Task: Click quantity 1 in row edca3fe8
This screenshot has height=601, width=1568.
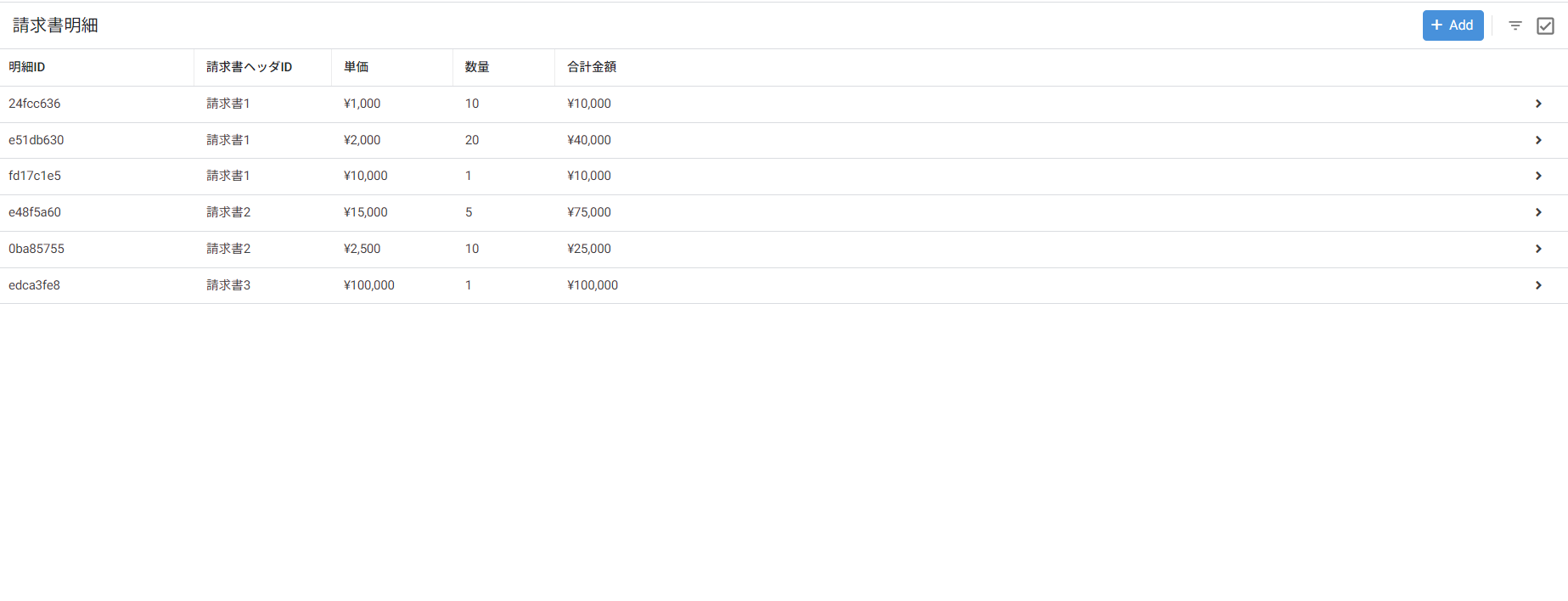Action: pos(469,285)
